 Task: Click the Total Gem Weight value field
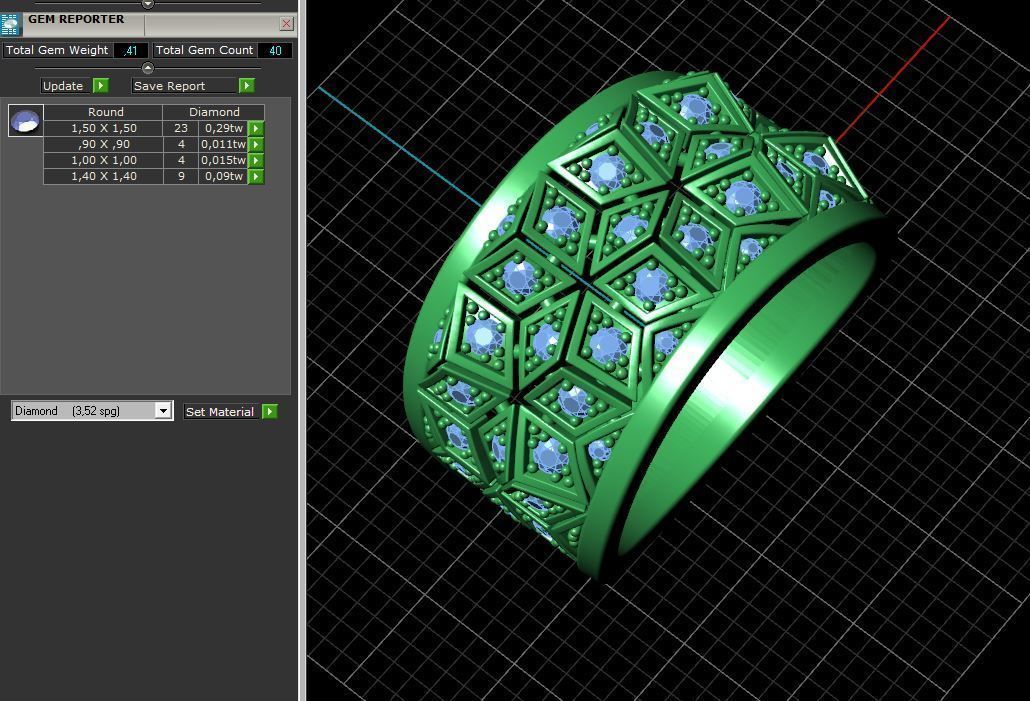(130, 51)
